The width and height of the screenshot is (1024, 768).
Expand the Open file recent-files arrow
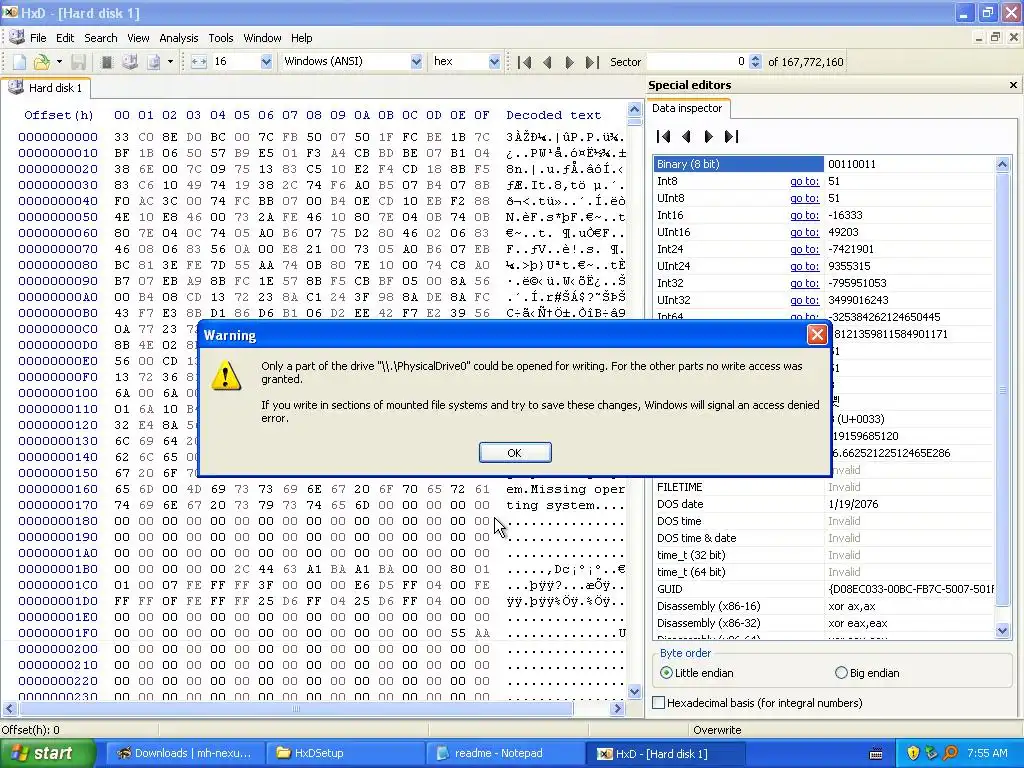[59, 62]
